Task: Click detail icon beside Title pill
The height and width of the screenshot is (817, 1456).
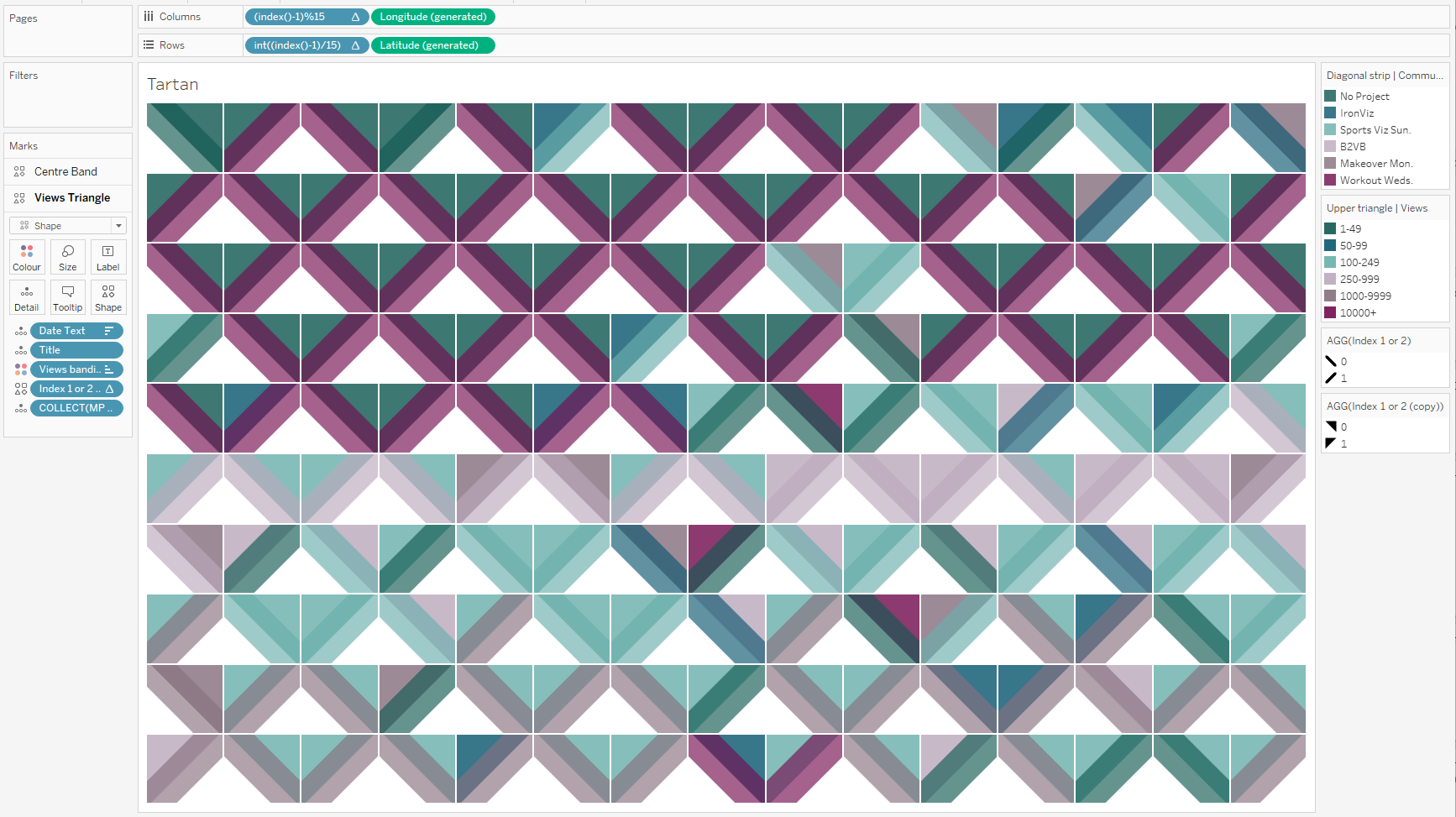Action: click(x=20, y=351)
